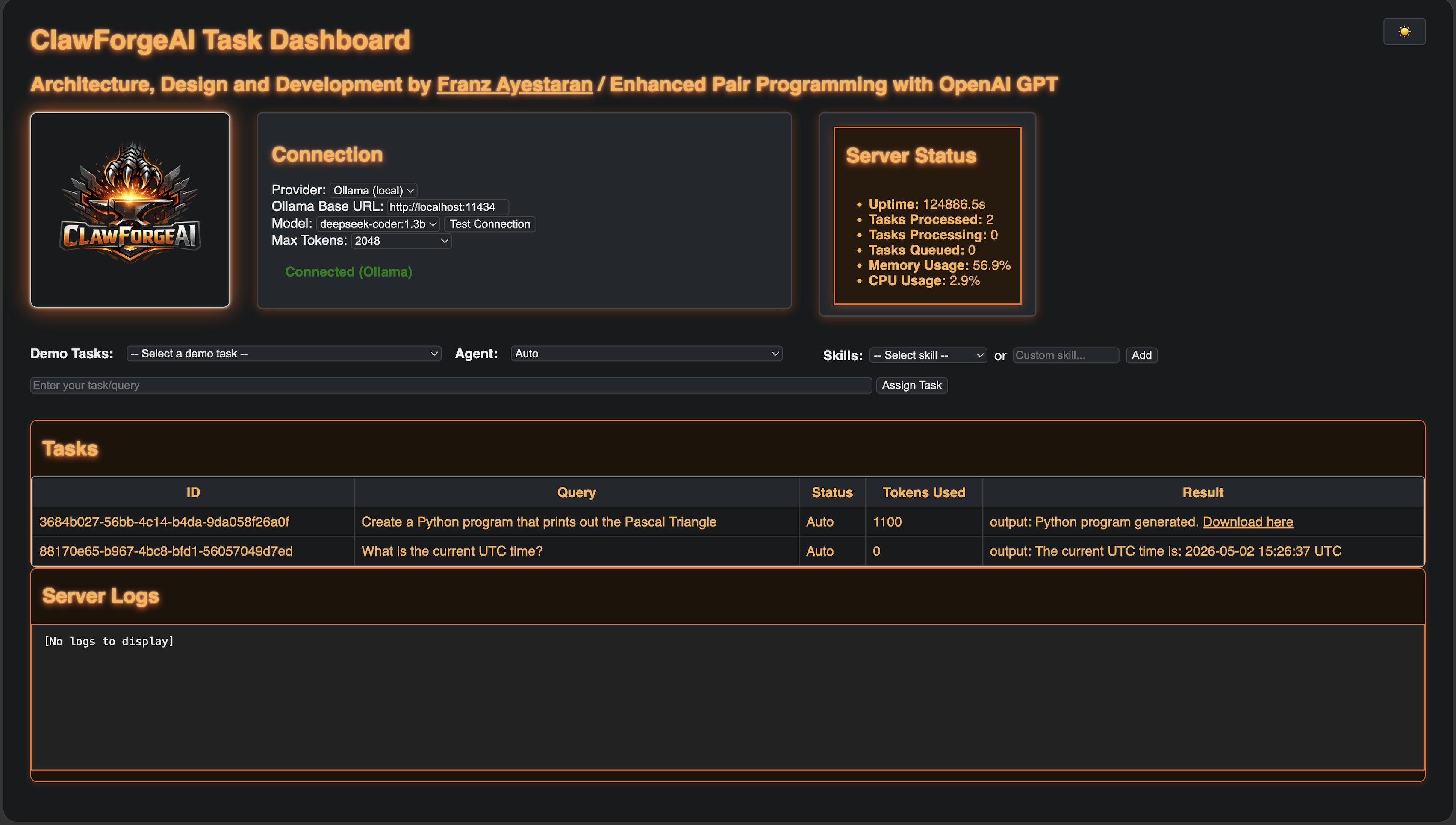Click the Tokens Used value 1100

887,522
